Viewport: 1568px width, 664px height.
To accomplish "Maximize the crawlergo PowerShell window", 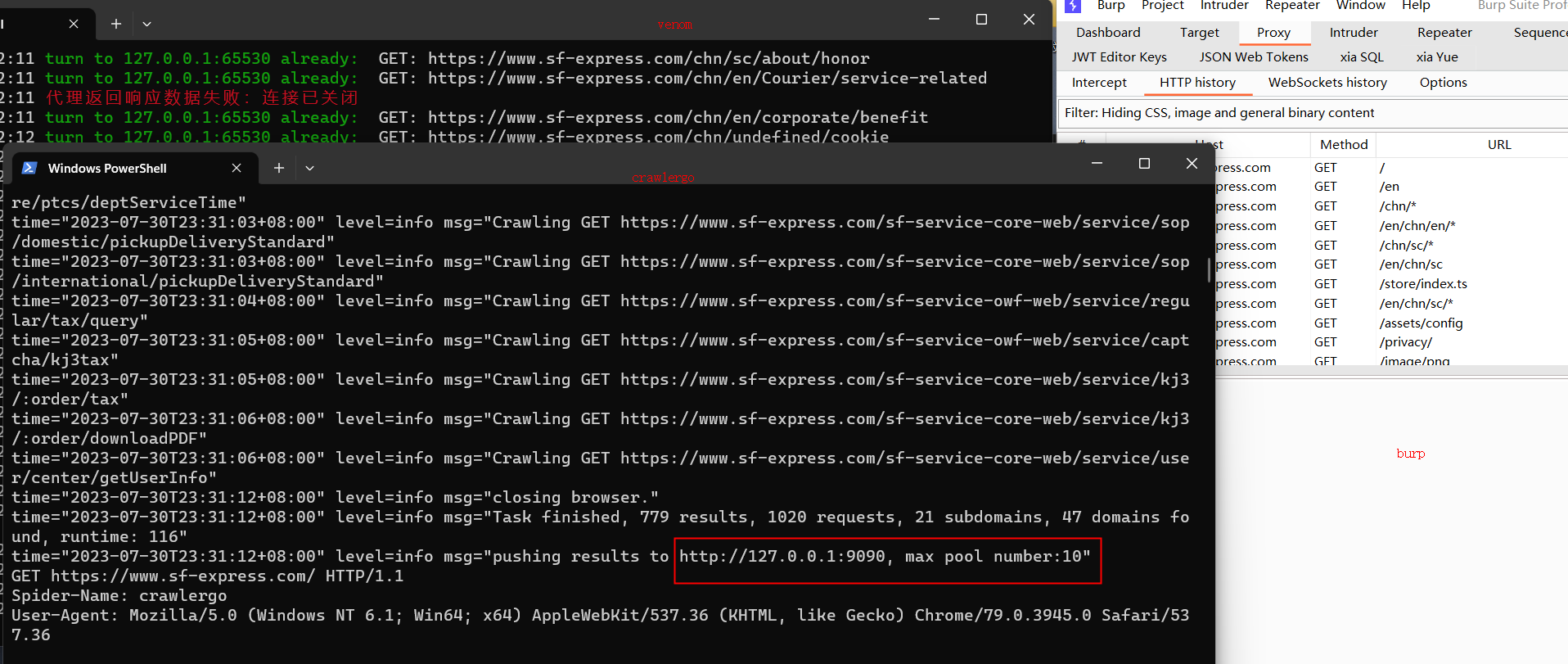I will tap(1144, 163).
